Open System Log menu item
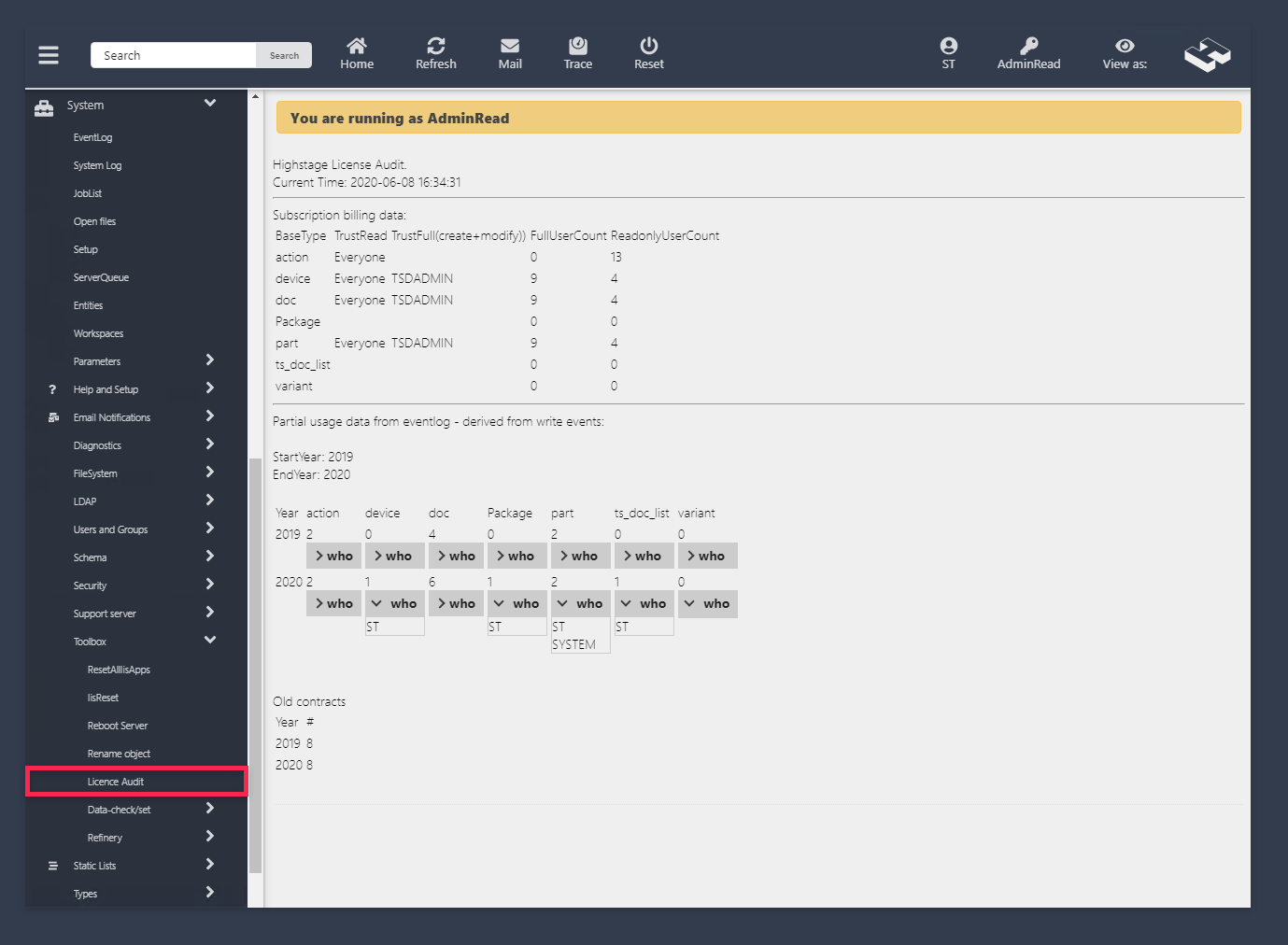This screenshot has width=1288, height=945. pyautogui.click(x=97, y=165)
